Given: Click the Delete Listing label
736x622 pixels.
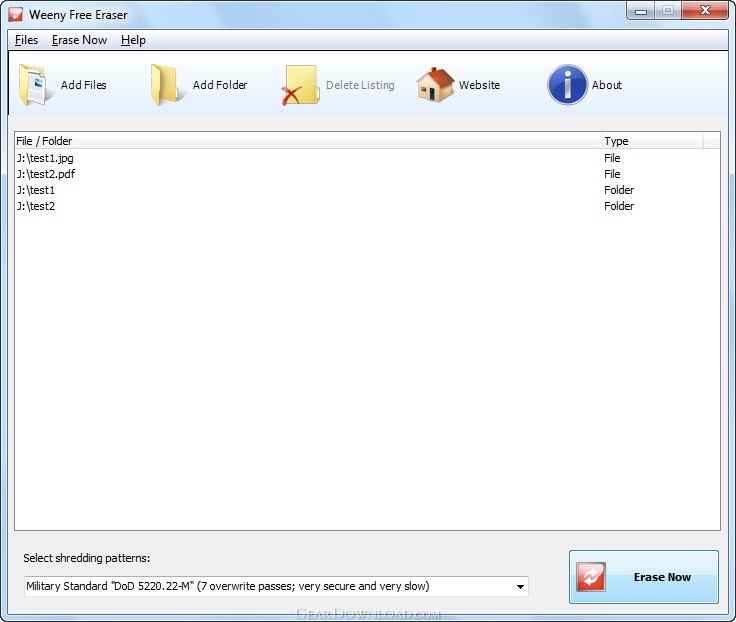Looking at the screenshot, I should (360, 85).
